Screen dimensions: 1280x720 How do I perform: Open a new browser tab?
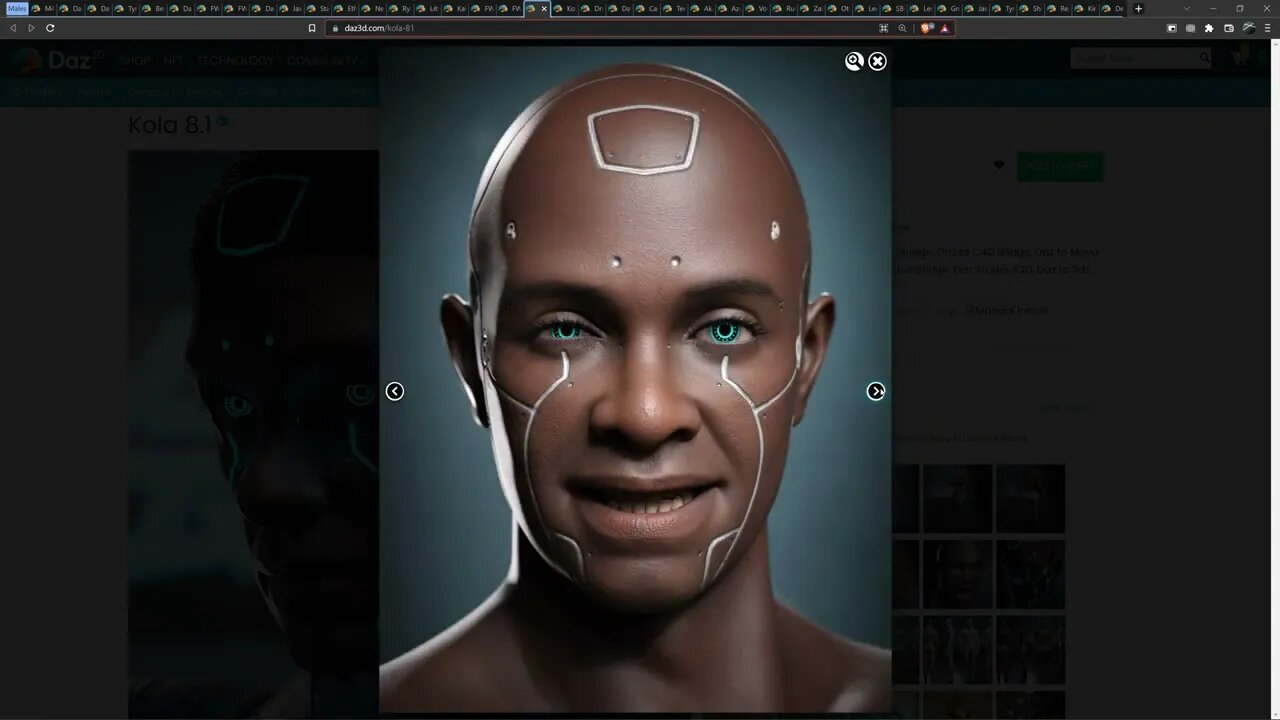pos(1138,8)
